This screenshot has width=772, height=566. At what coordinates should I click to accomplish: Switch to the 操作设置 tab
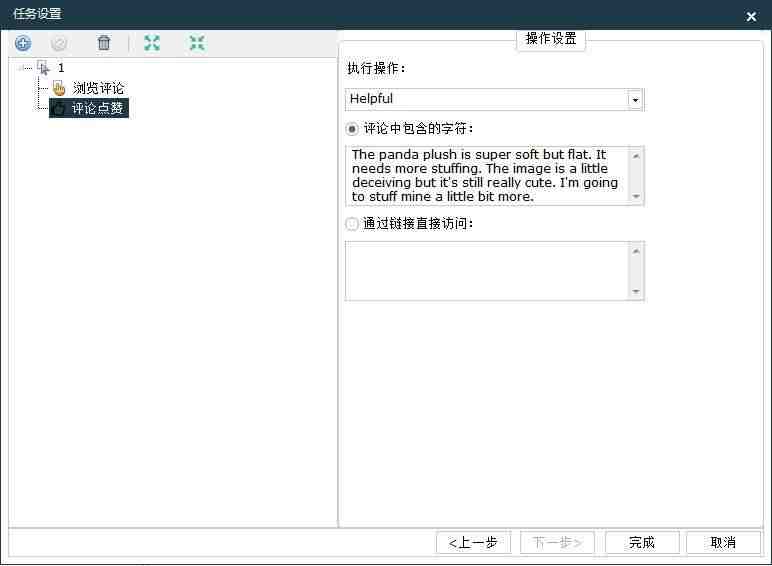551,39
